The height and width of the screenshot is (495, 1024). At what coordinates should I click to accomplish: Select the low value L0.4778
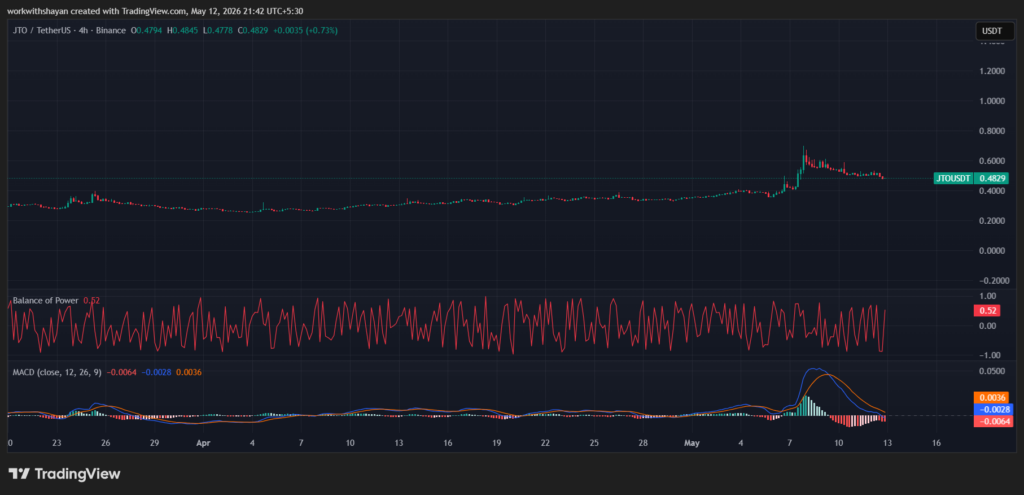(x=219, y=30)
